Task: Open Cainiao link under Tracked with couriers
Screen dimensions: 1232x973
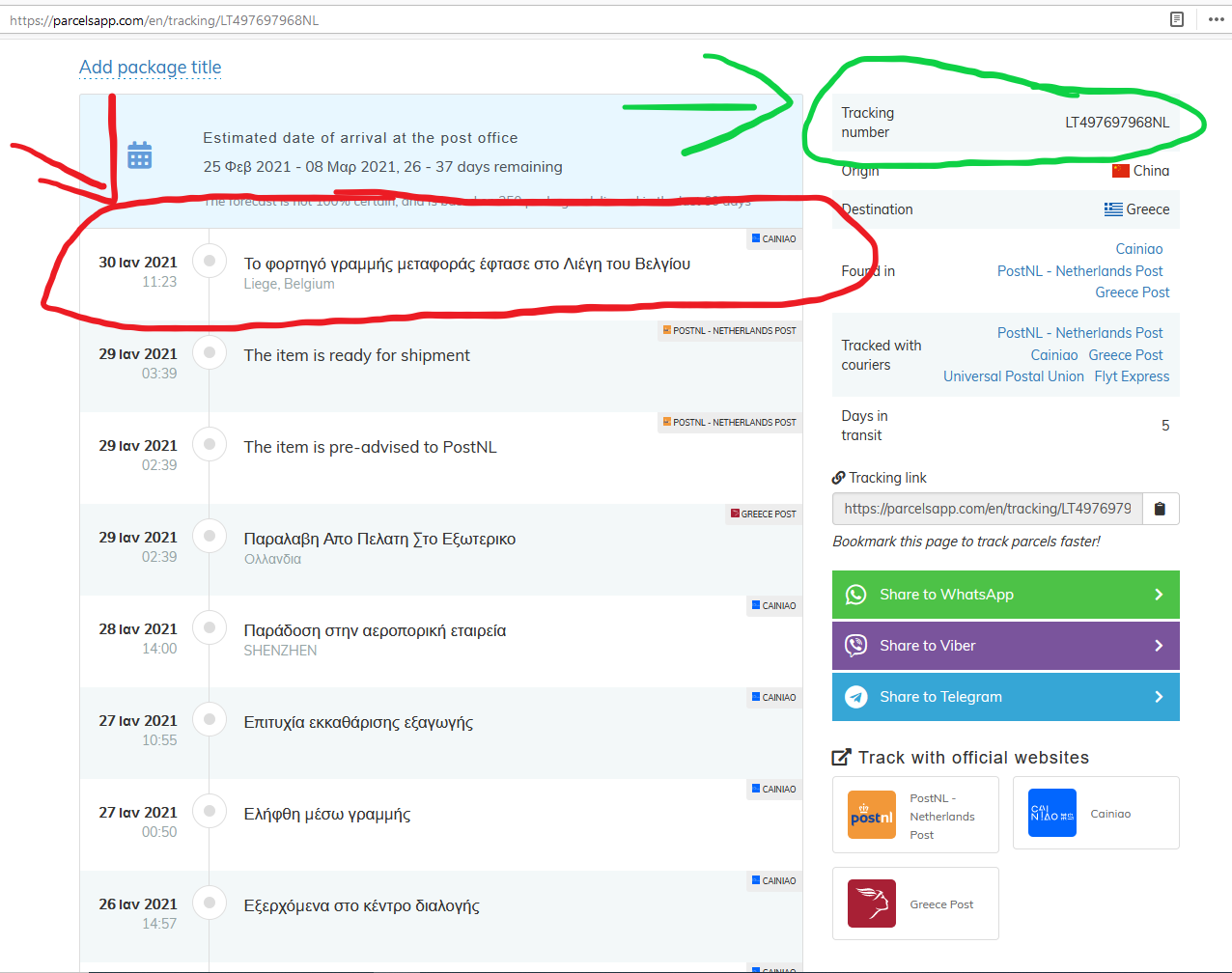Action: [x=1054, y=355]
